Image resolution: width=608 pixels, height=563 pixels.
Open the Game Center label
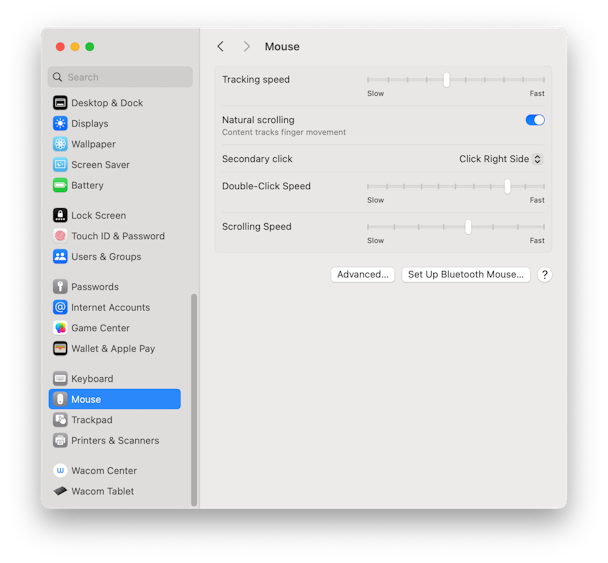tap(100, 328)
